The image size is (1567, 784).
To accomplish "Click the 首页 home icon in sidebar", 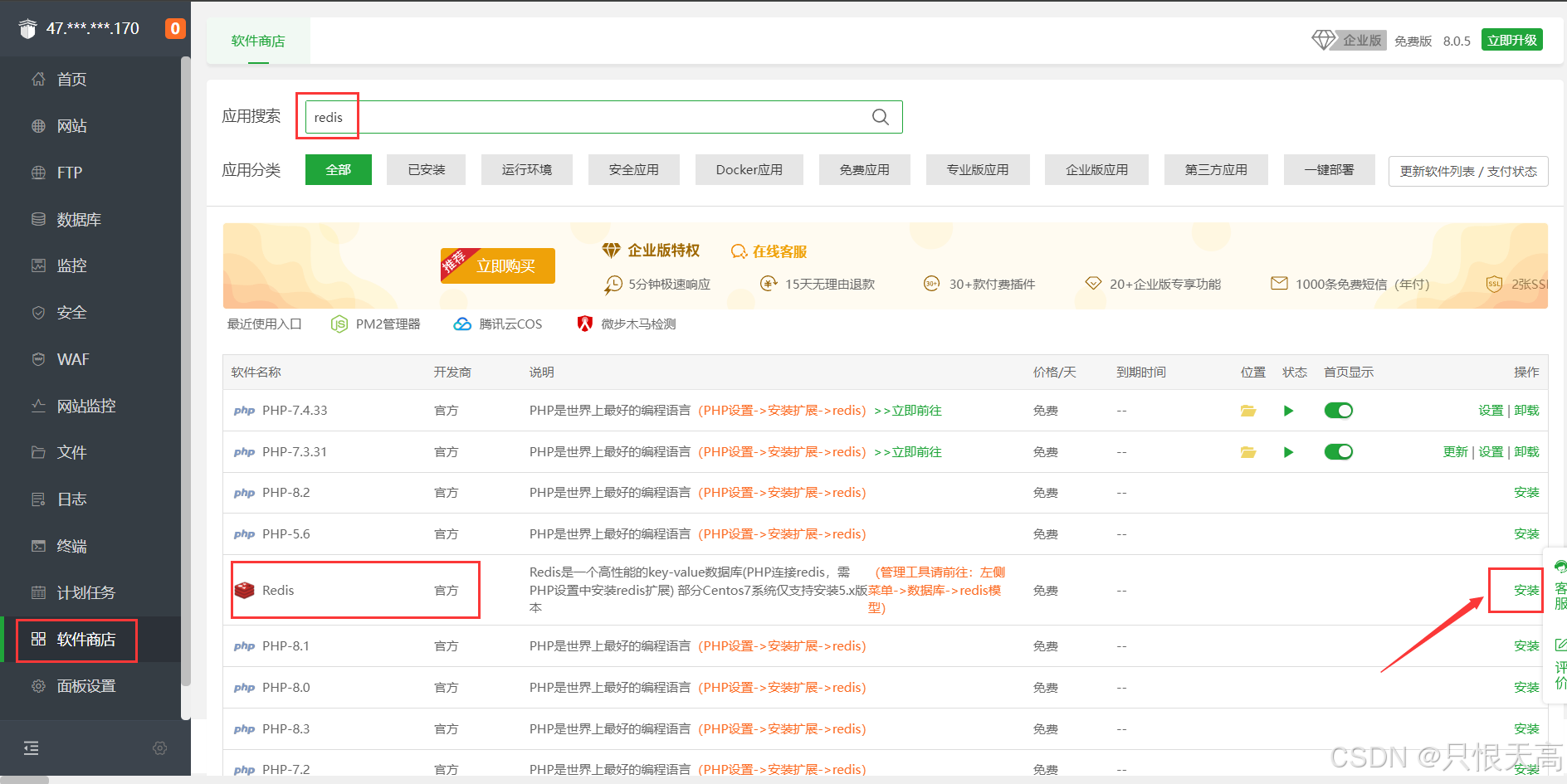I will [38, 79].
